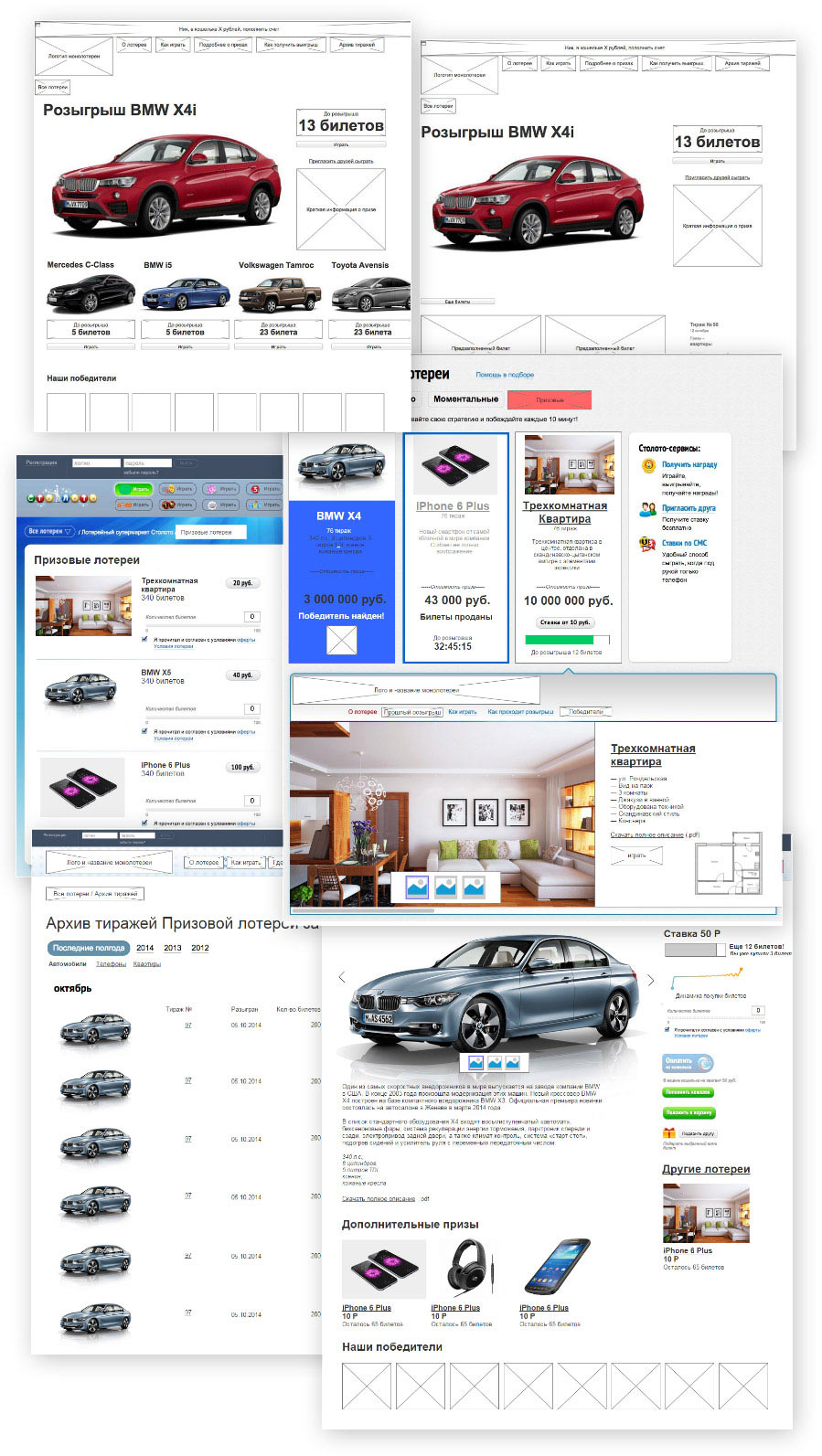Viewport: 822px width, 1456px height.
Task: Select first gallery thumbnail icon under BMW photo
Action: tap(475, 1063)
